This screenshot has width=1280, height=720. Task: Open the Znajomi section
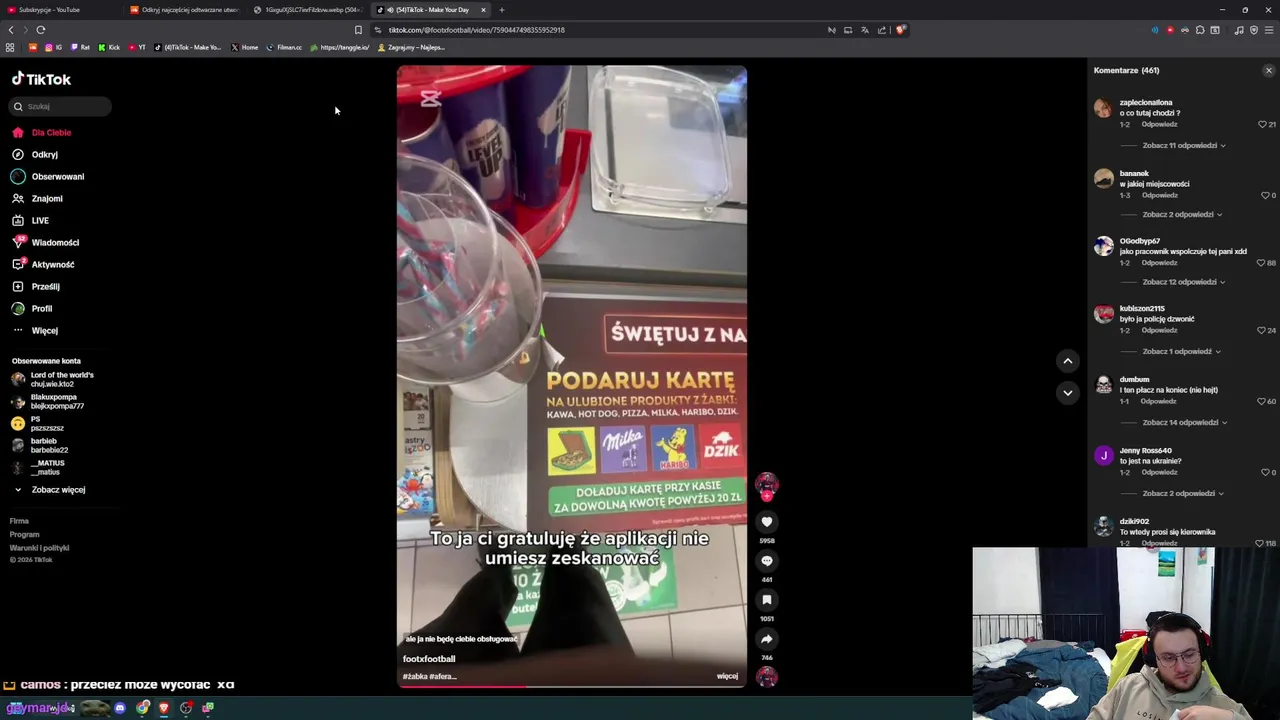[37, 199]
